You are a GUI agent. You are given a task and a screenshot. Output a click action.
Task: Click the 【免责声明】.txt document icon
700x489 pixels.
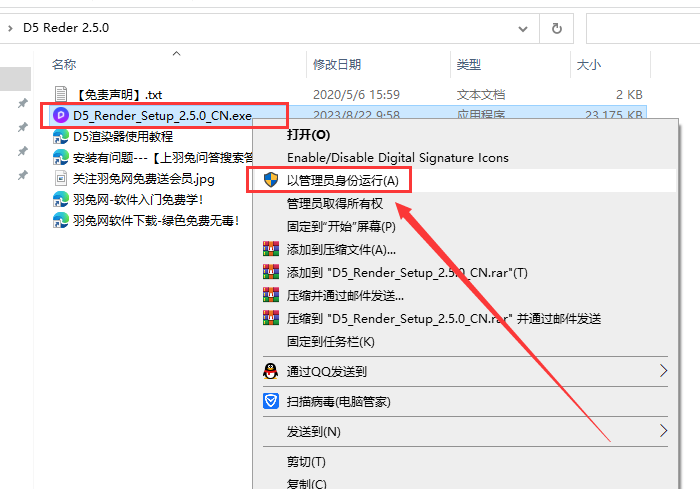pyautogui.click(x=61, y=94)
